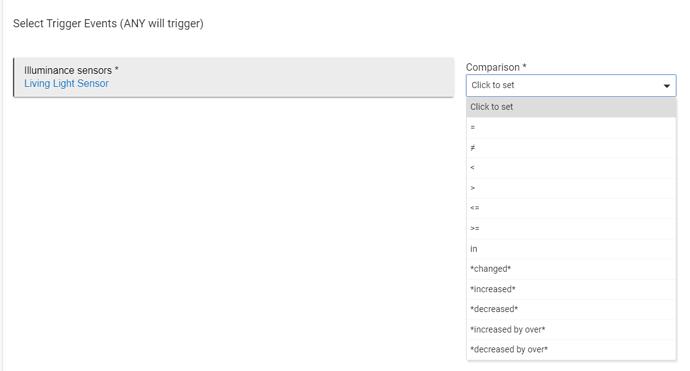Open the Living Light Sensor link
The width and height of the screenshot is (690, 371).
click(66, 84)
